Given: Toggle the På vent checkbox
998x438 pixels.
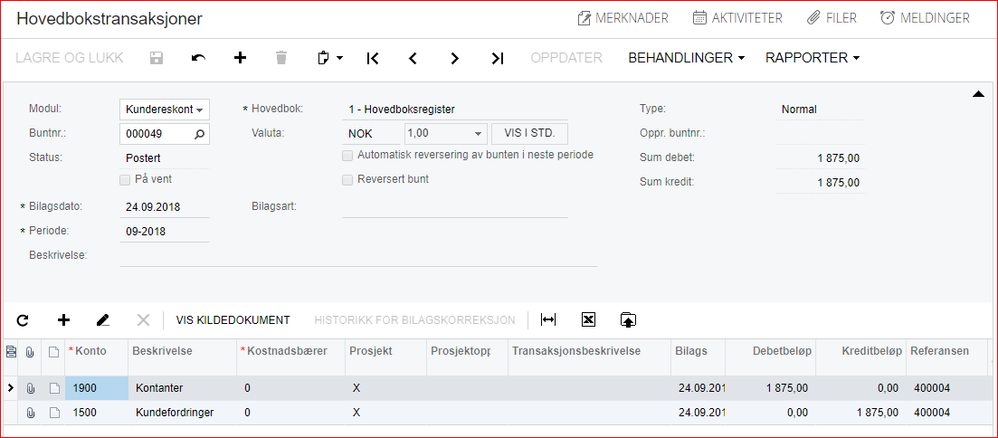Looking at the screenshot, I should tap(125, 180).
